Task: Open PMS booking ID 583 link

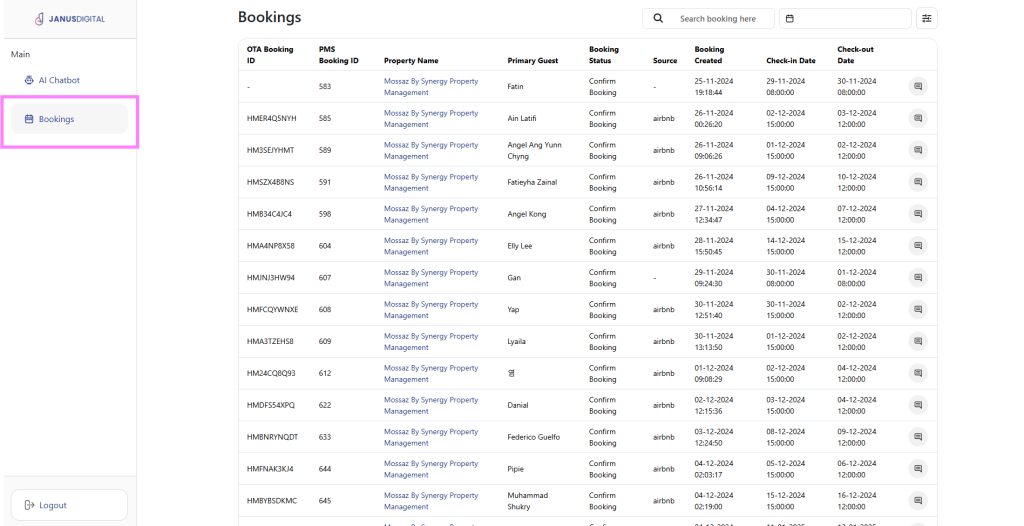Action: [x=325, y=87]
